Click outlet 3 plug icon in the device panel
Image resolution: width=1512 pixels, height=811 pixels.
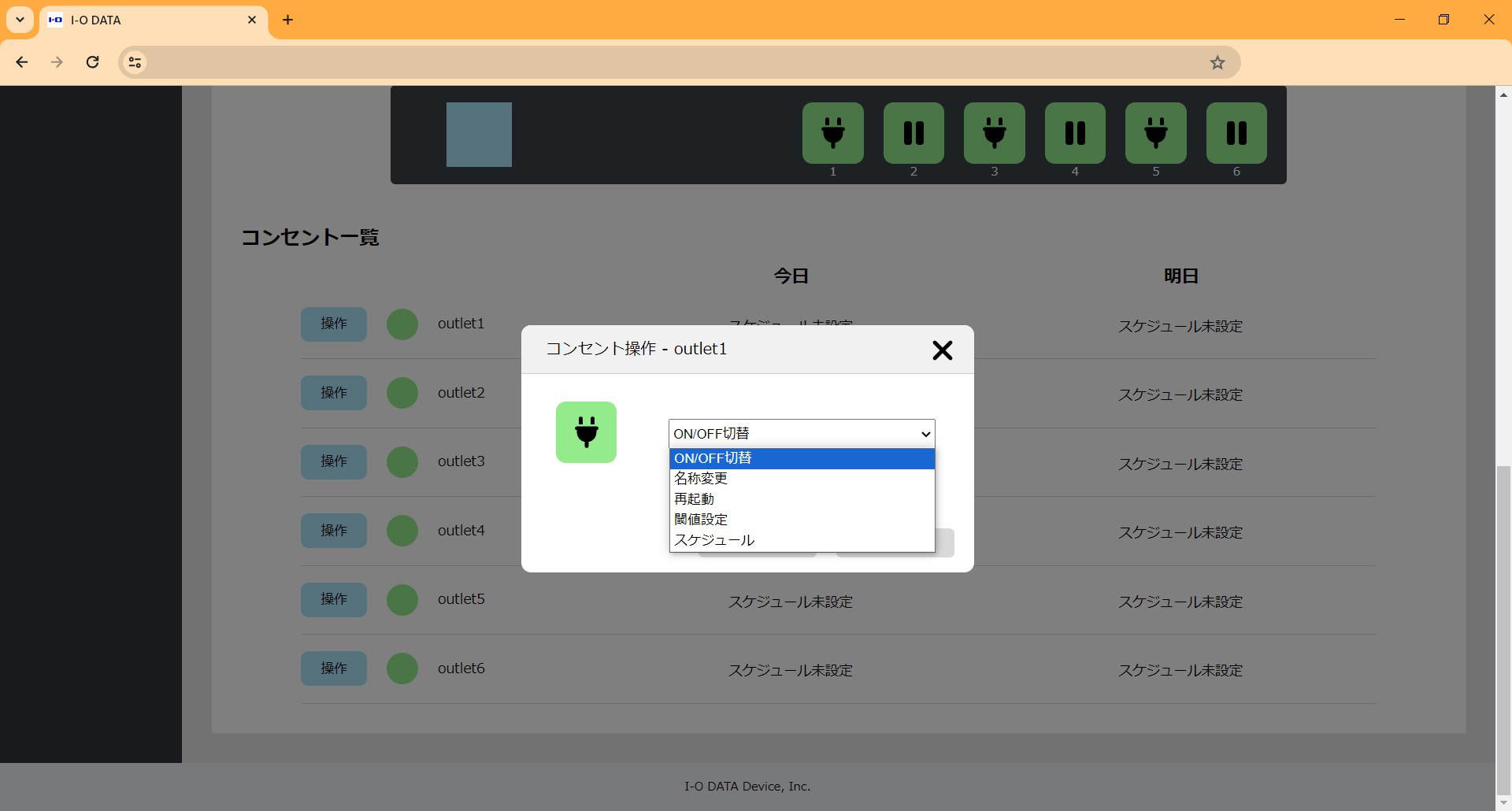click(994, 133)
